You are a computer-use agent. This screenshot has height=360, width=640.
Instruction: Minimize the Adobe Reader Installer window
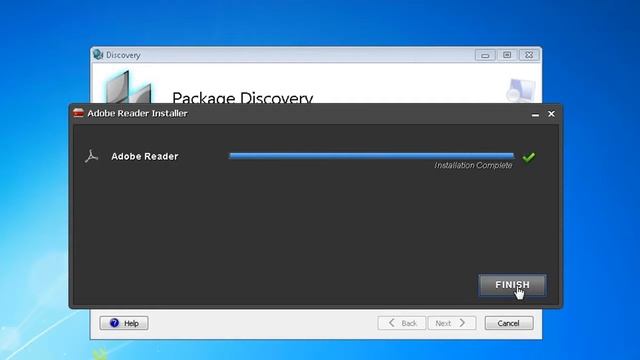pyautogui.click(x=535, y=114)
